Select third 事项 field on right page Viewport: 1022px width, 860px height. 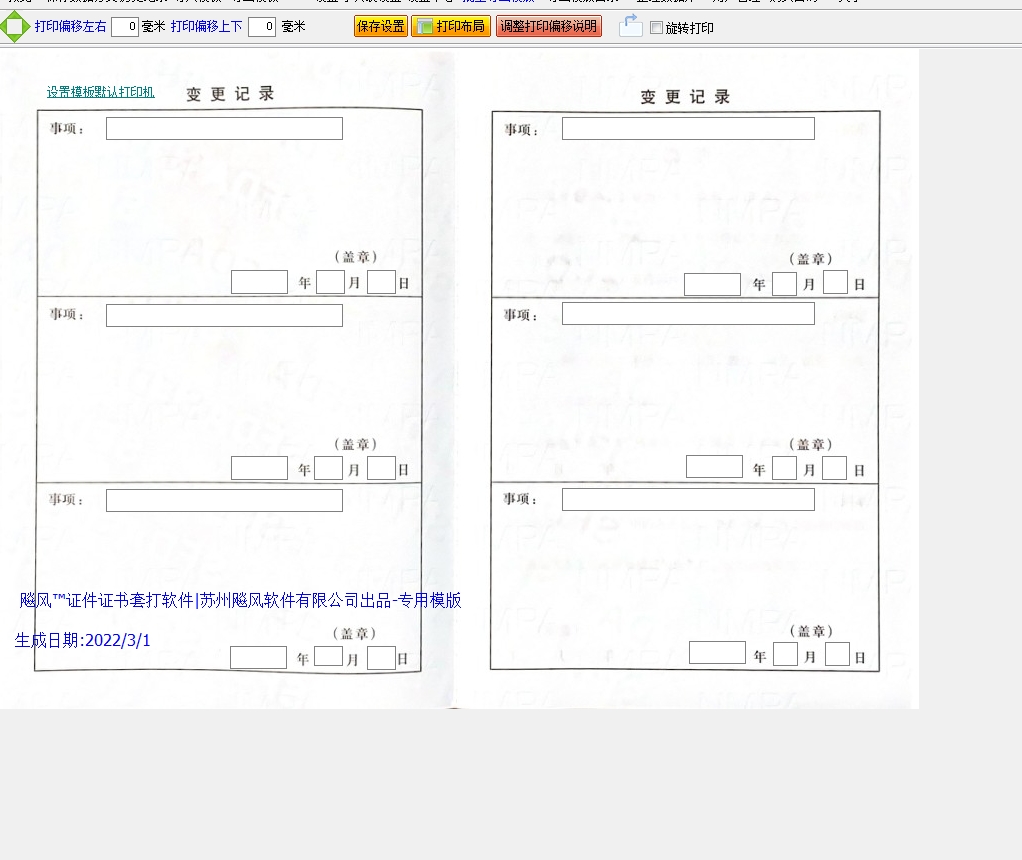(688, 499)
